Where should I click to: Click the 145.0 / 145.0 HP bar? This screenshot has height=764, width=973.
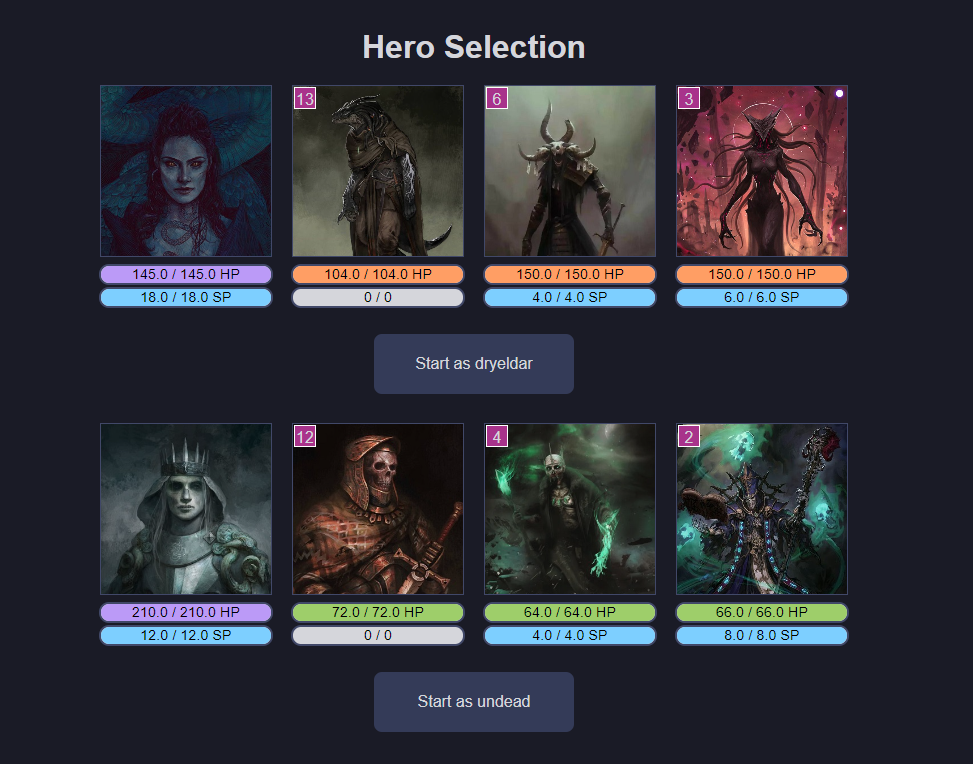pos(186,274)
